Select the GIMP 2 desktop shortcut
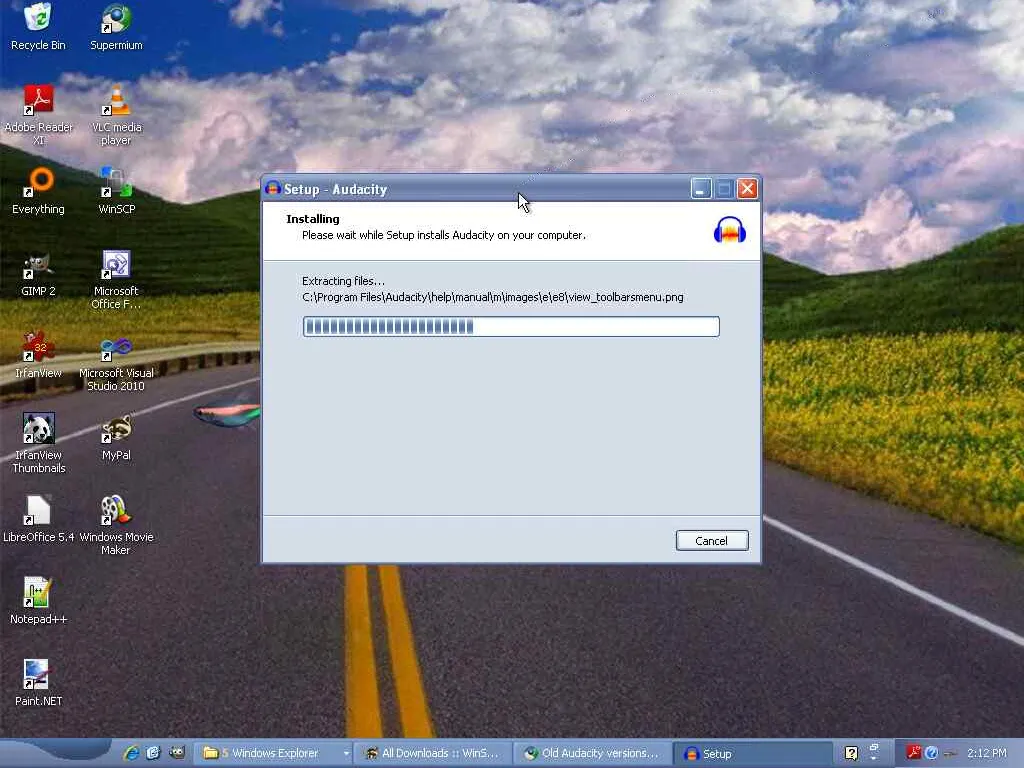The image size is (1024, 768). coord(38,274)
